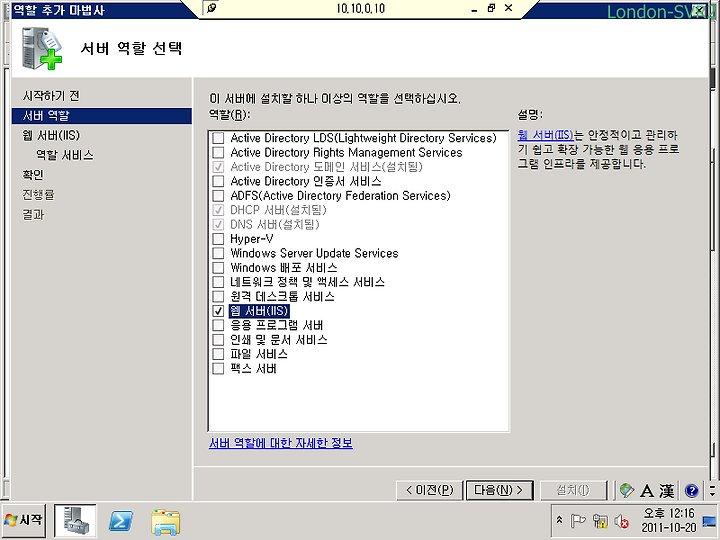Select 역할 서비스 step in sidebar
Viewport: 720px width, 540px height.
[65, 155]
